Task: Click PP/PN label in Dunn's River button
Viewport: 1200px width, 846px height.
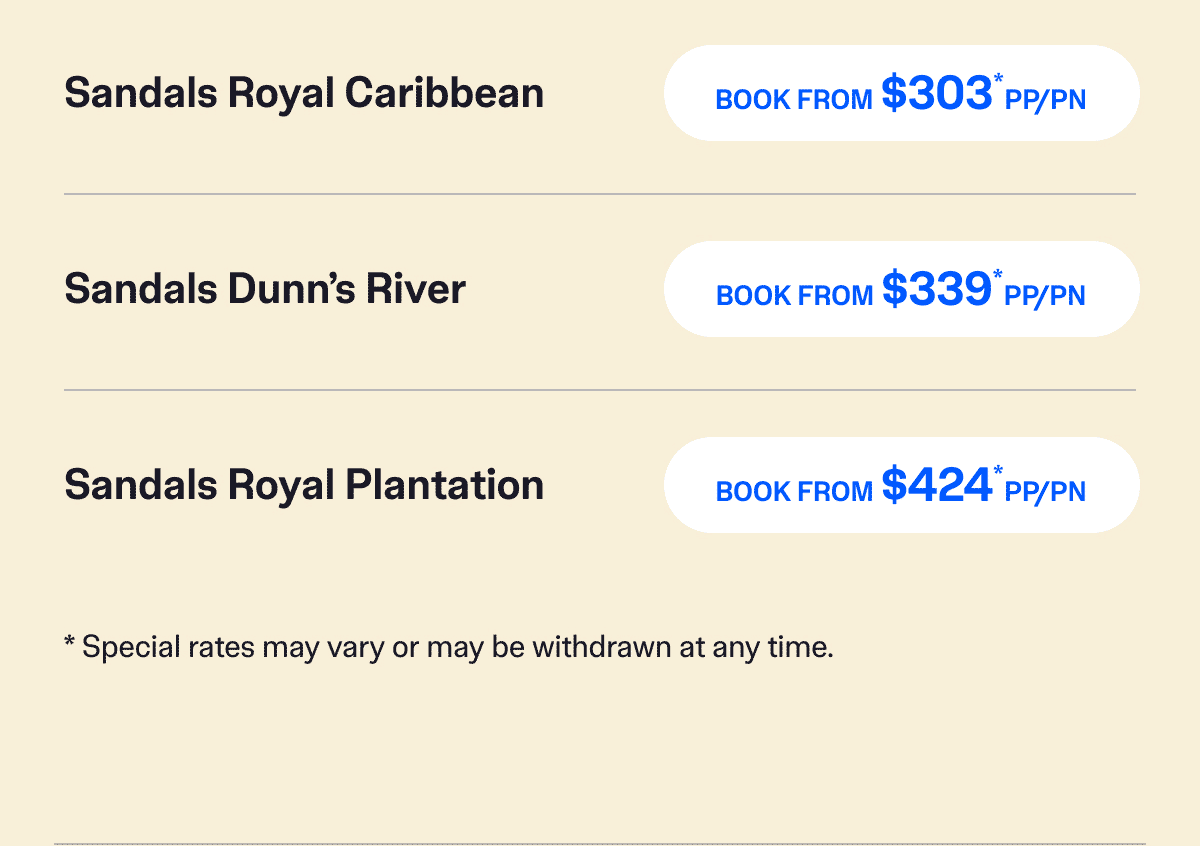Action: click(x=1045, y=296)
